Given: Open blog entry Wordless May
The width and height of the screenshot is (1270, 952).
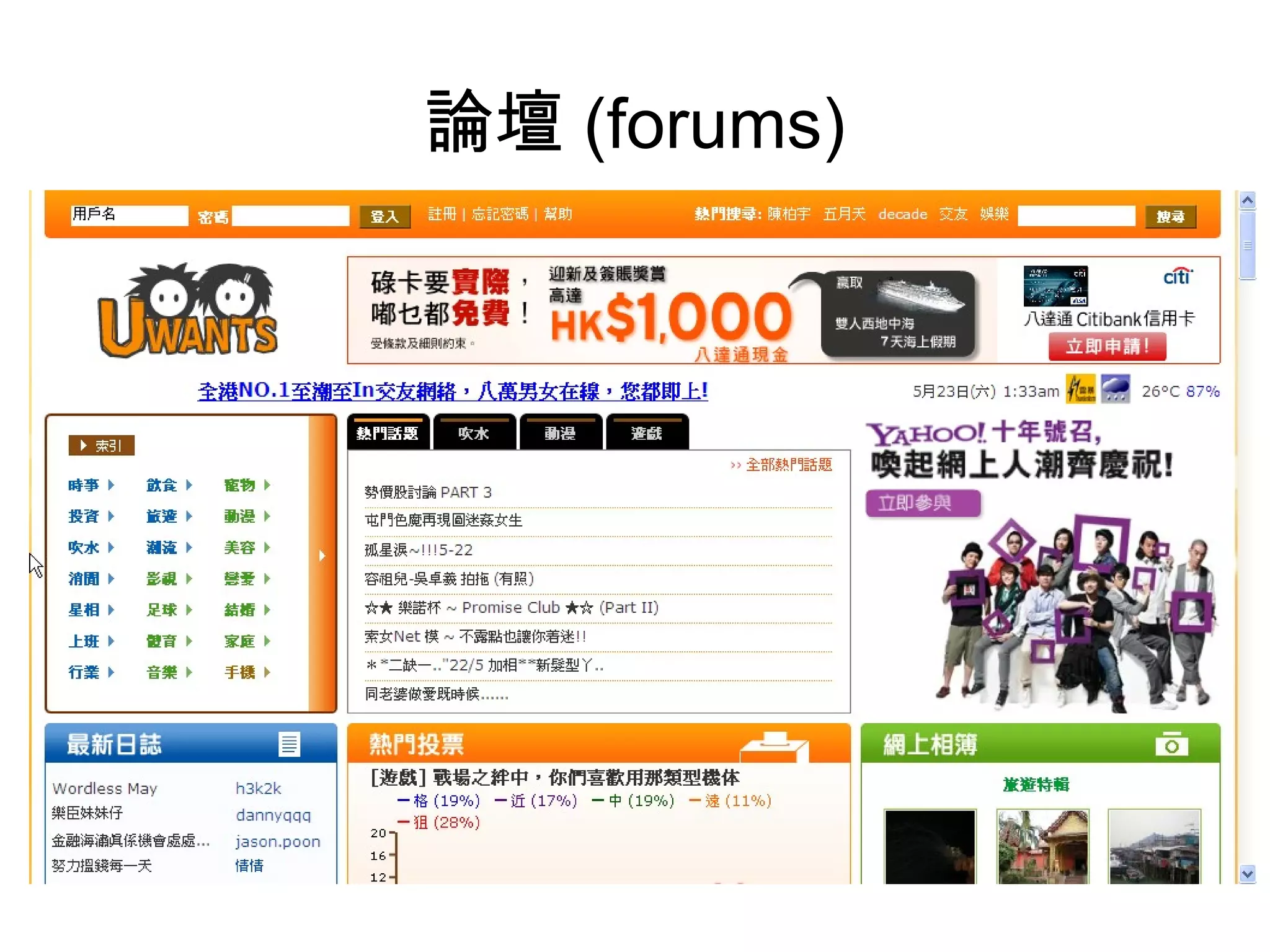Looking at the screenshot, I should coord(105,788).
